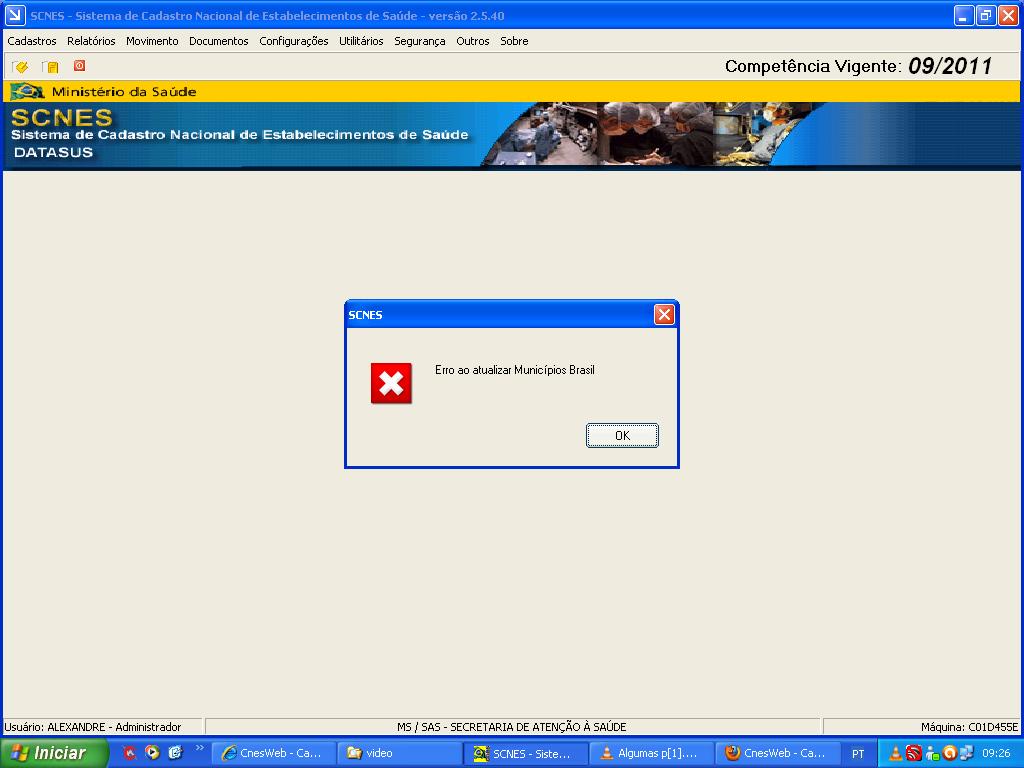Switch to the Firefox CnesWeb taskbar window
The width and height of the screenshot is (1024, 768).
click(x=776, y=753)
